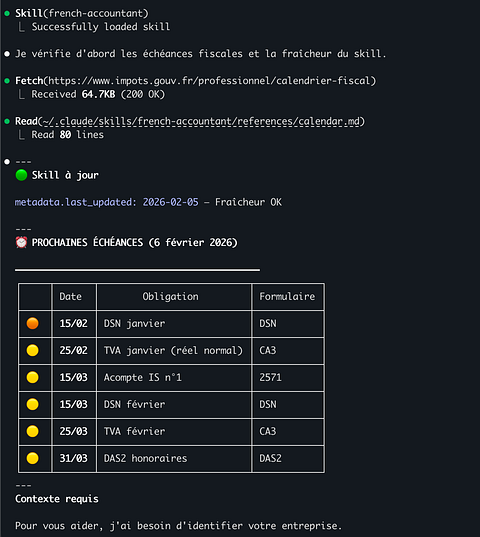
Task: Click the green bullet before Fetch command
Action: [x=7, y=81]
